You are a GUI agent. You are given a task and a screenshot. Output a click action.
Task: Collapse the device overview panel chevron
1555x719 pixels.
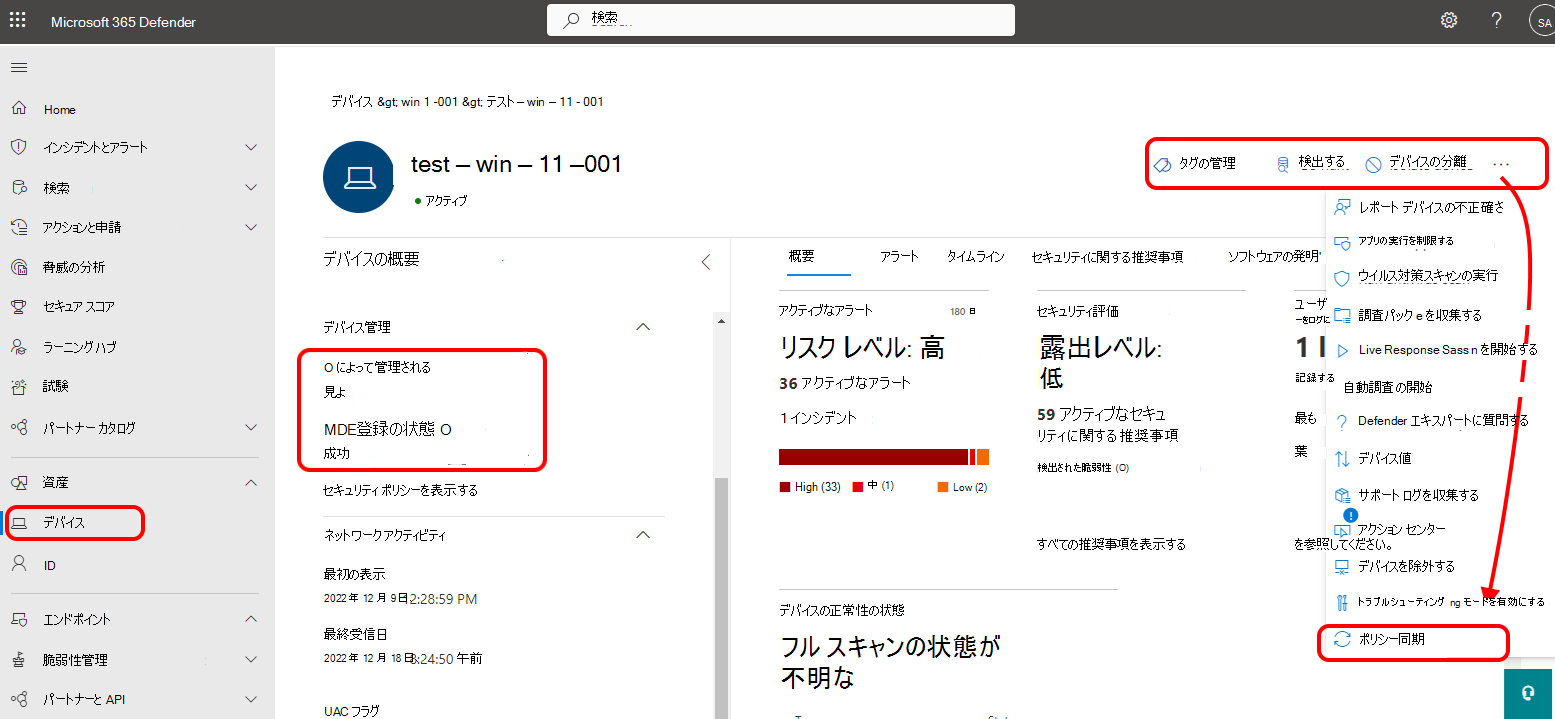click(x=705, y=262)
